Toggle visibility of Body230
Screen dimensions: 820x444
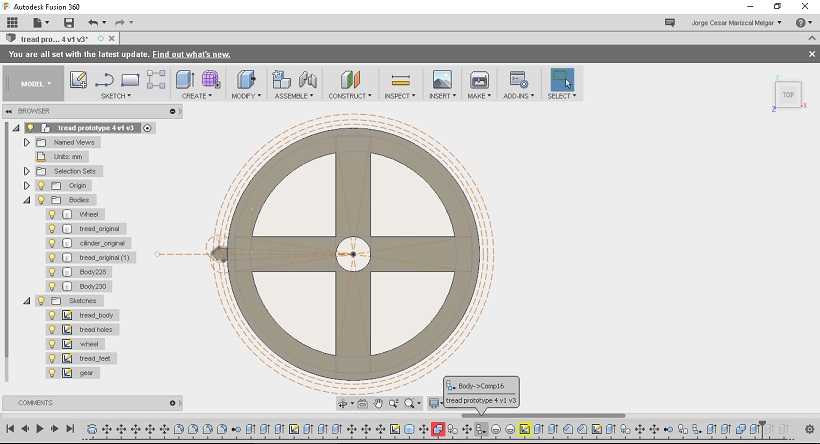52,287
